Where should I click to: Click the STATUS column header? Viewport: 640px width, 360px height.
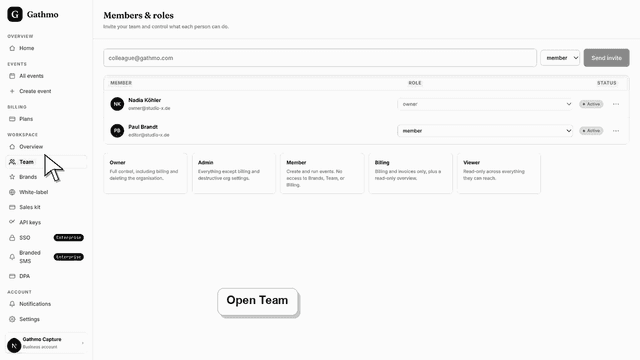pyautogui.click(x=607, y=83)
